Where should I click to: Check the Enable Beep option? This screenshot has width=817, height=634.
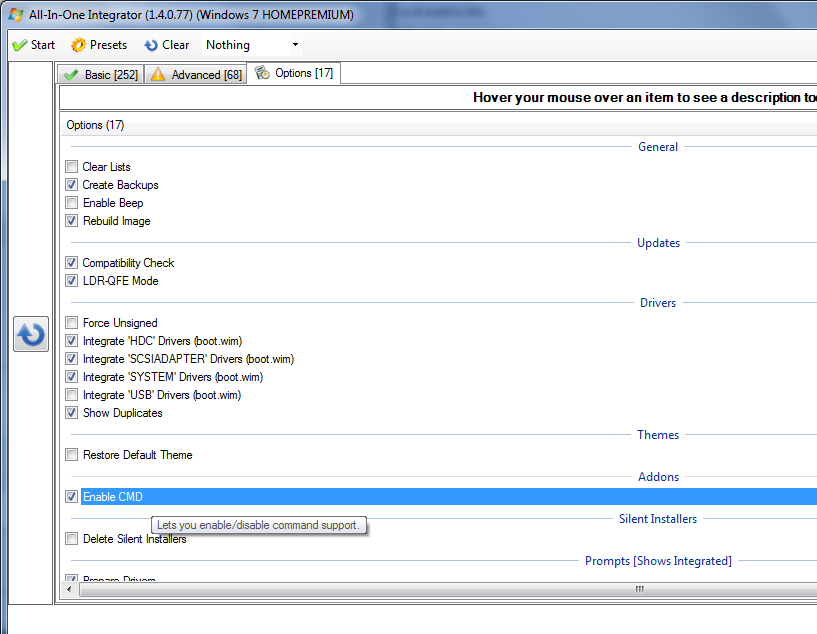click(x=71, y=203)
